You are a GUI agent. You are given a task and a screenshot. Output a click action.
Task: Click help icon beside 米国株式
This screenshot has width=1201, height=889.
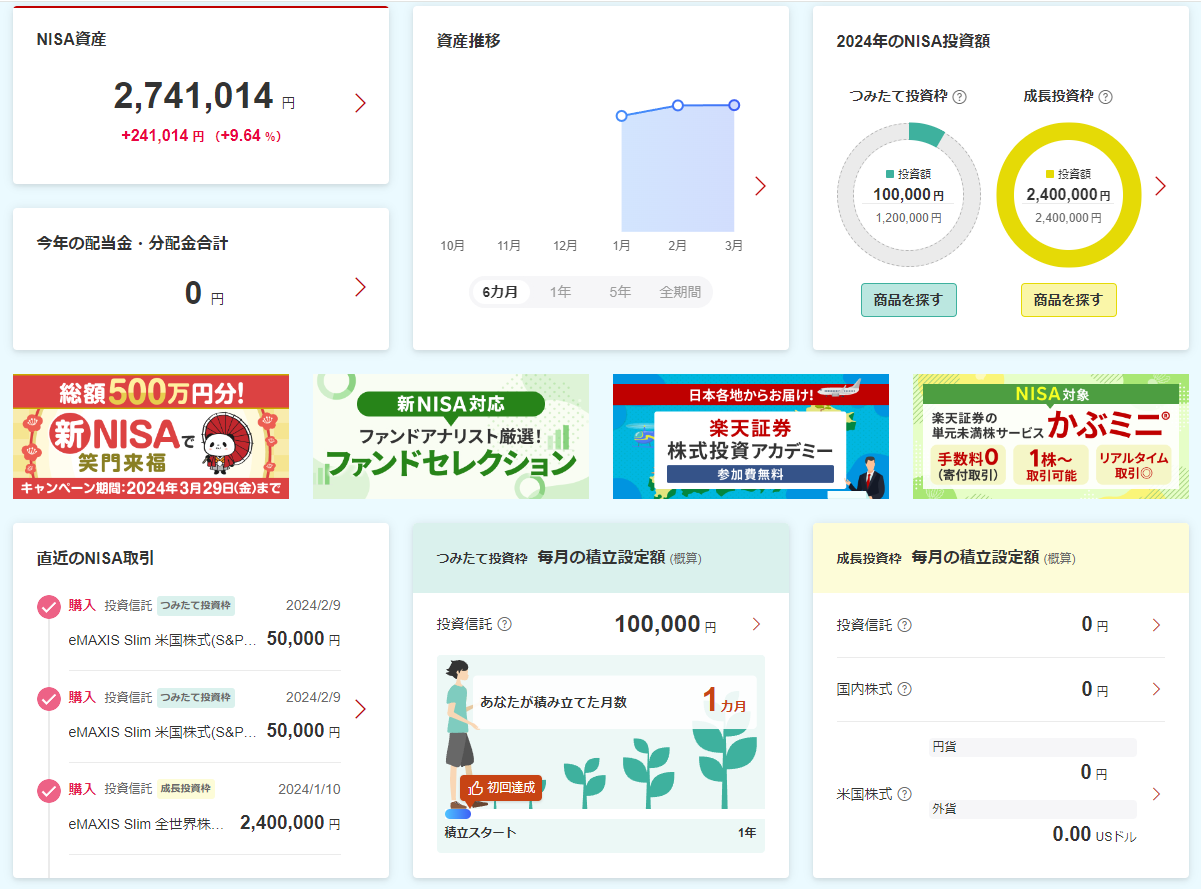[x=905, y=794]
